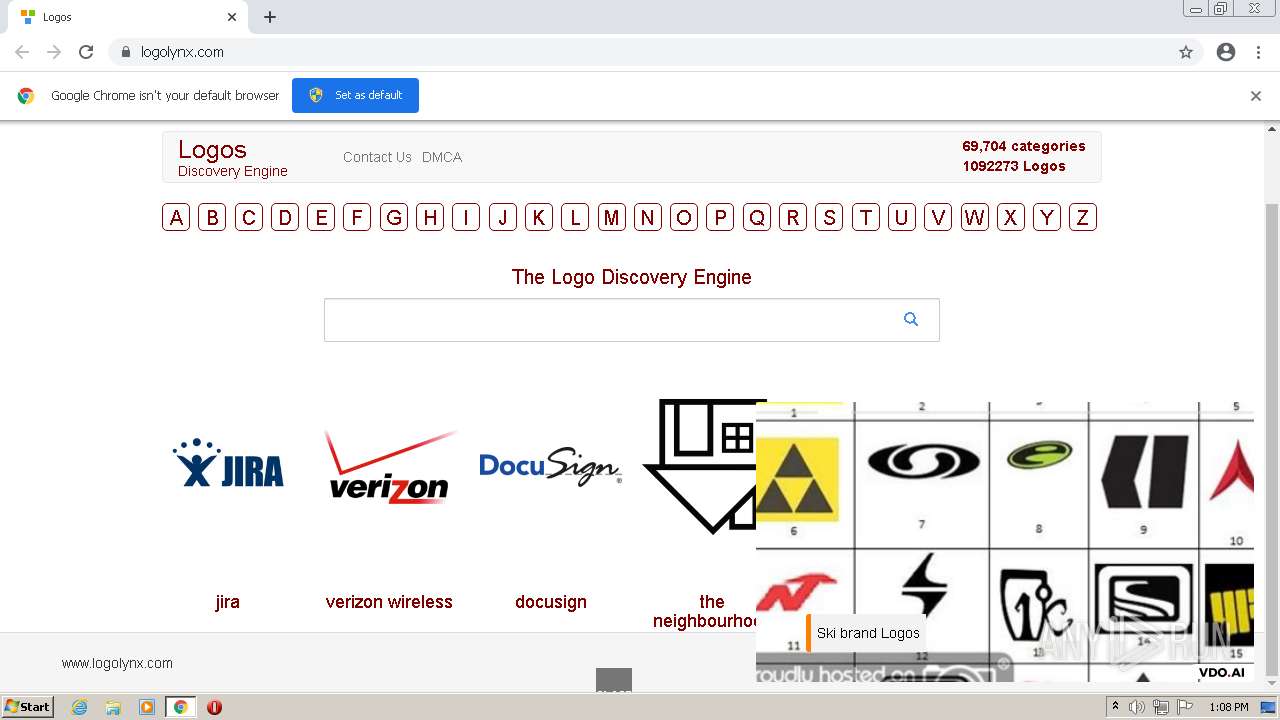Bookmark this page with the star icon
Viewport: 1280px width, 720px height.
pyautogui.click(x=1186, y=52)
